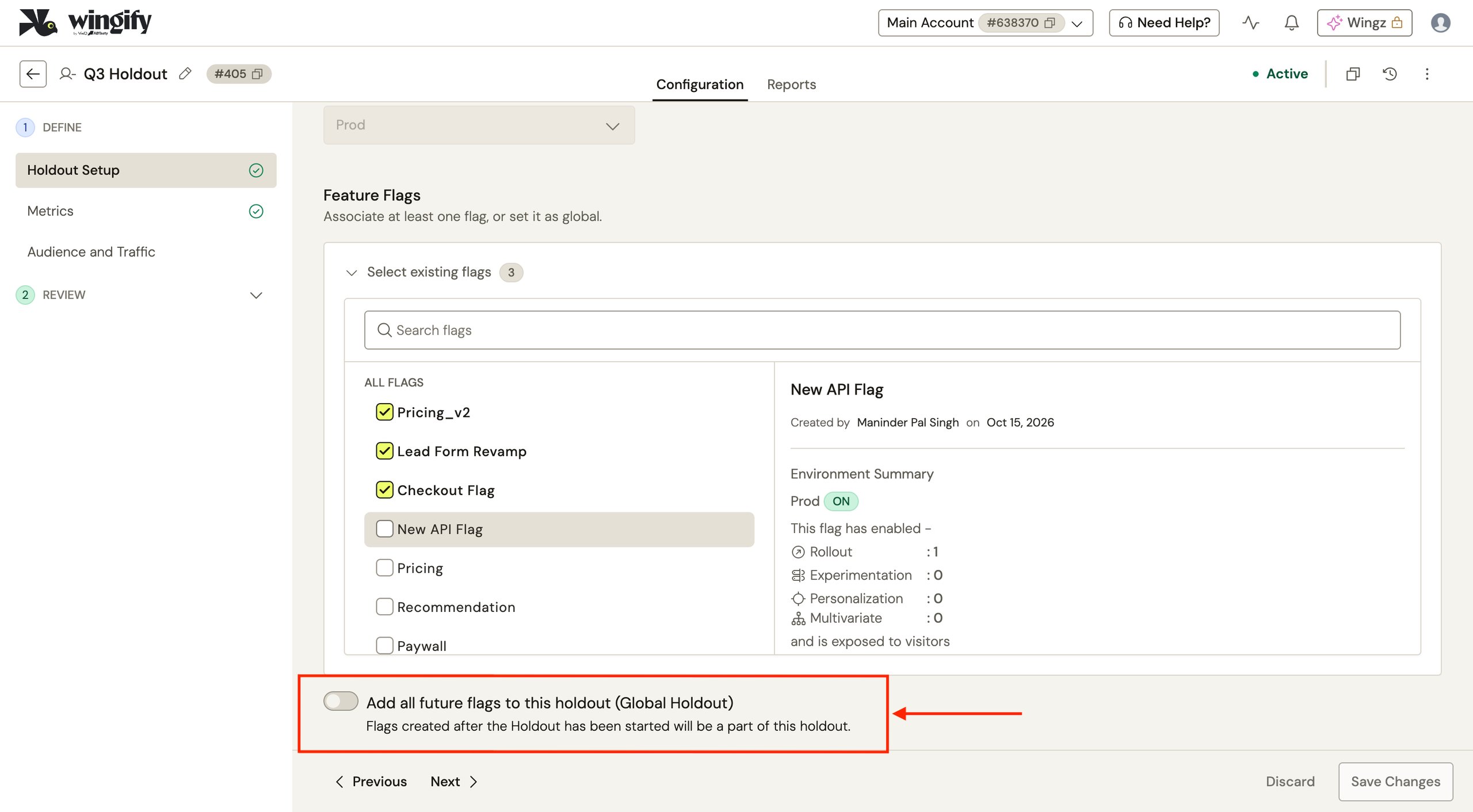Screen dimensions: 1473x812
Task: Click the back arrow next to Q3 Holdout
Action: tap(33, 74)
